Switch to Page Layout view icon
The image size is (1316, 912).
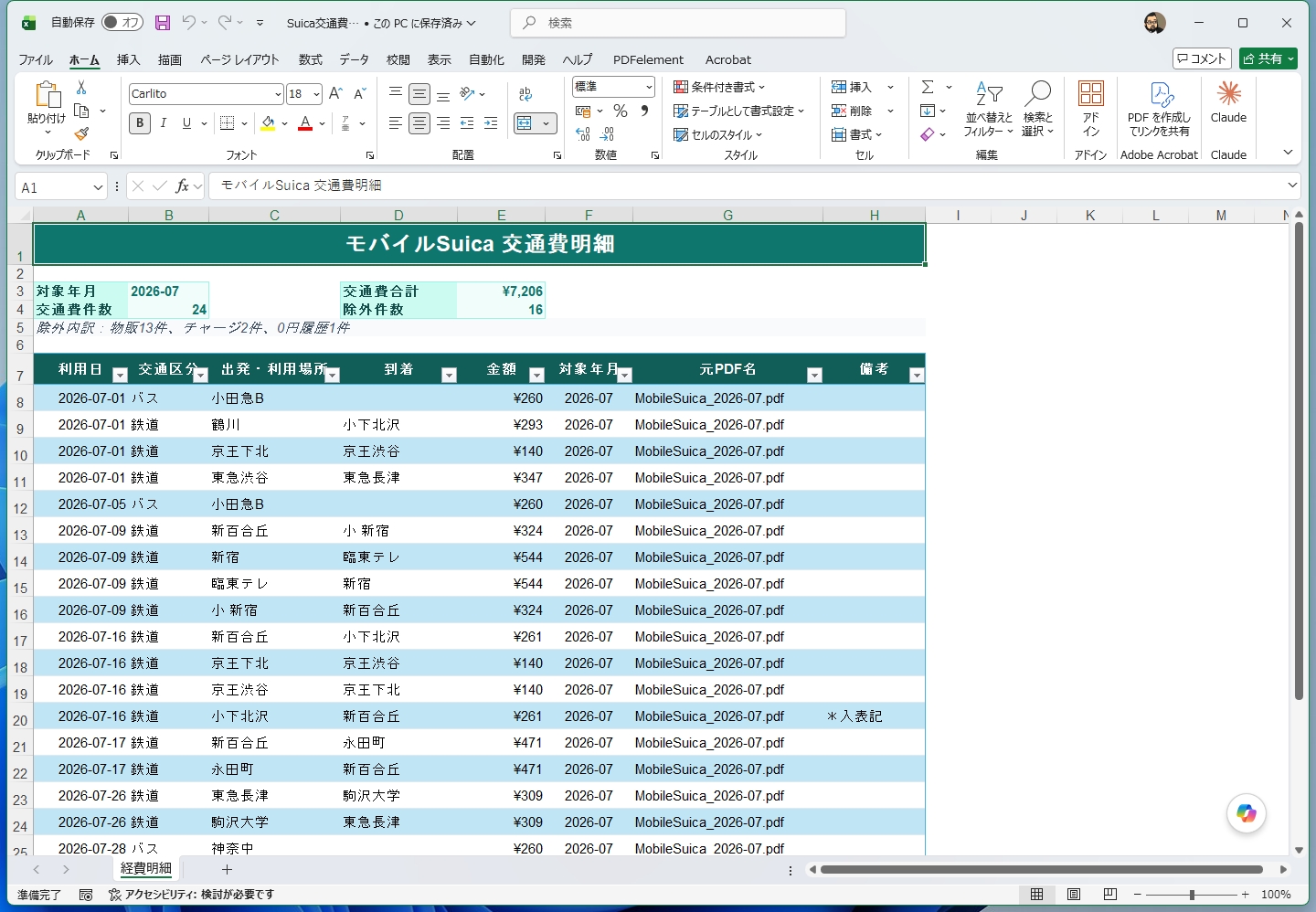1074,895
